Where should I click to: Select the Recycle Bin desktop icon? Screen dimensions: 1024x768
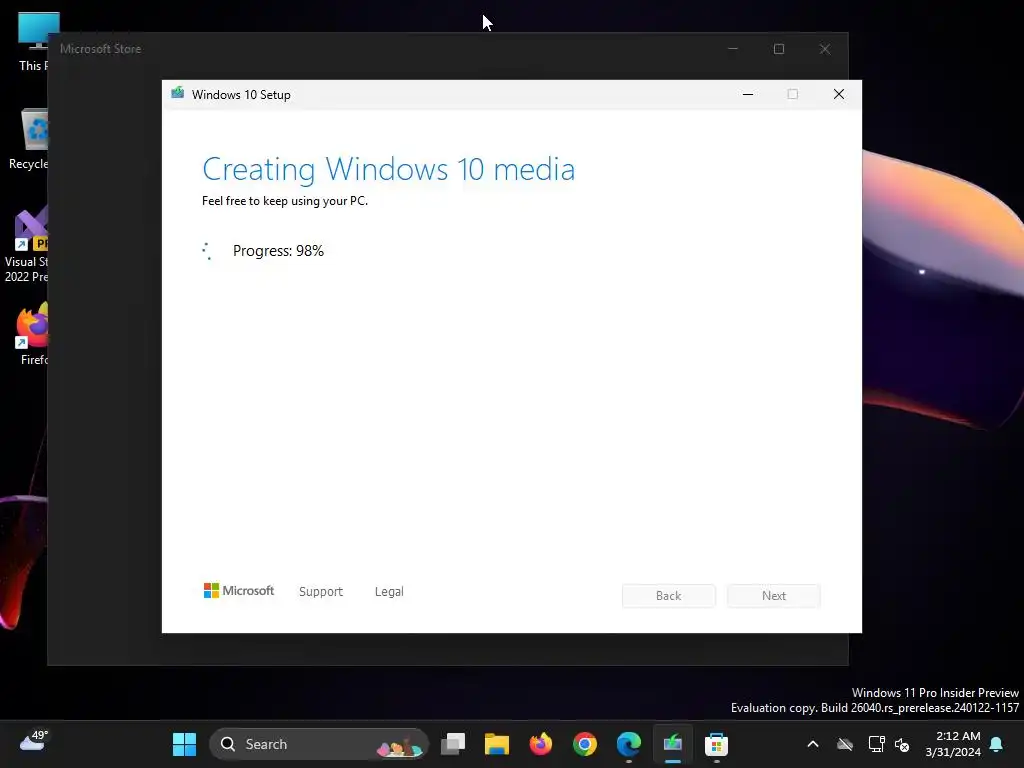(29, 139)
